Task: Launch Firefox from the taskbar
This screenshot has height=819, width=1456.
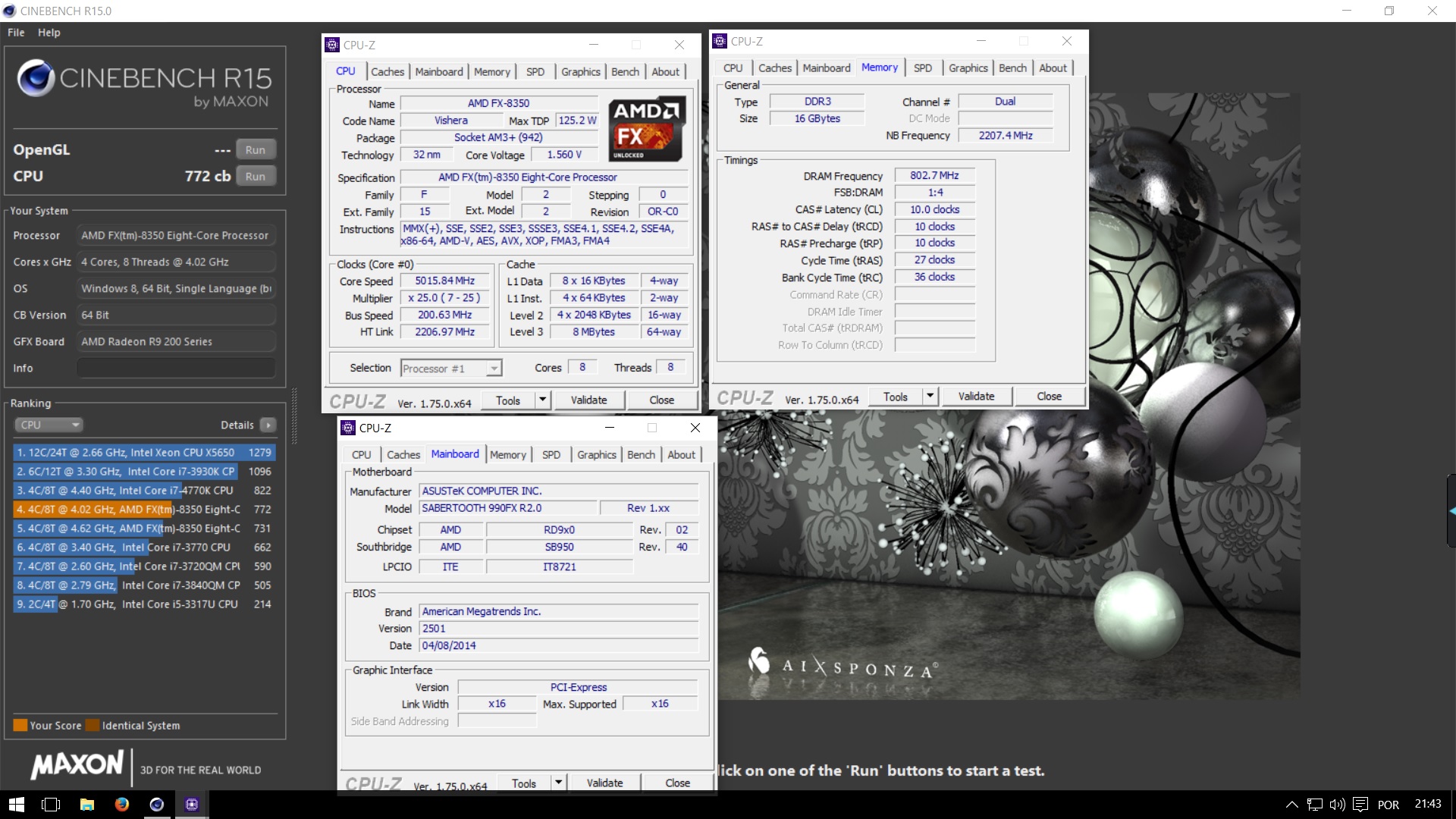Action: coord(121,805)
